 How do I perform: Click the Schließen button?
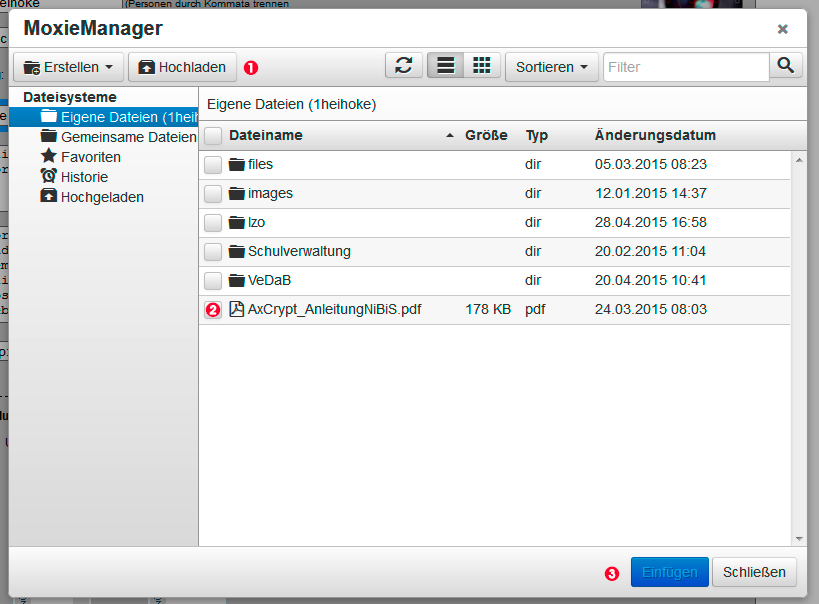pos(754,572)
